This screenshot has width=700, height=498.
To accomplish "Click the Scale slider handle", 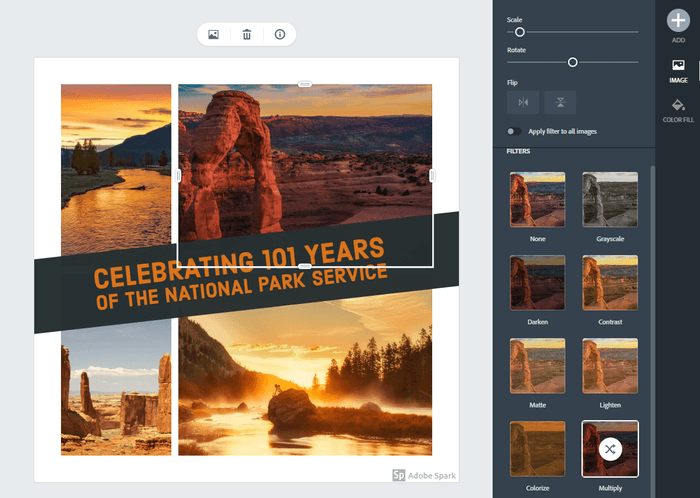I will coord(520,32).
